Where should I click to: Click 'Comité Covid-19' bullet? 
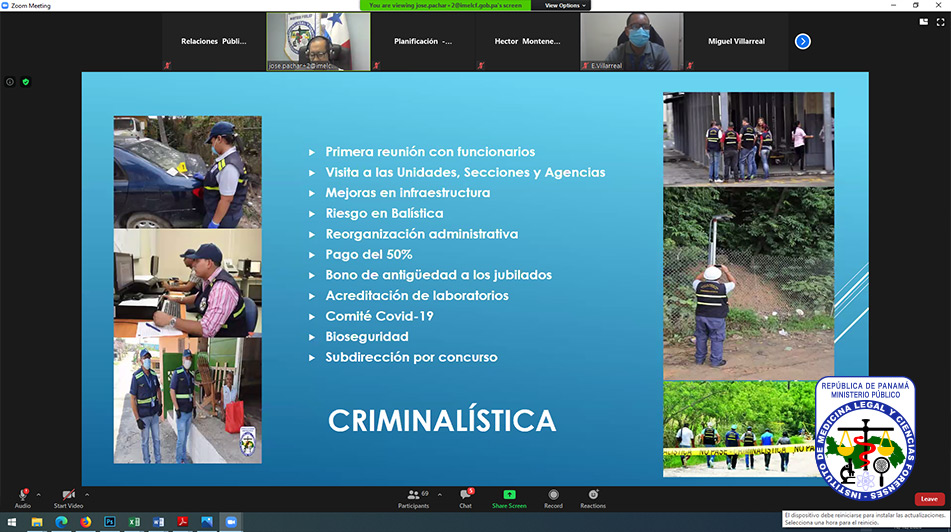[379, 316]
